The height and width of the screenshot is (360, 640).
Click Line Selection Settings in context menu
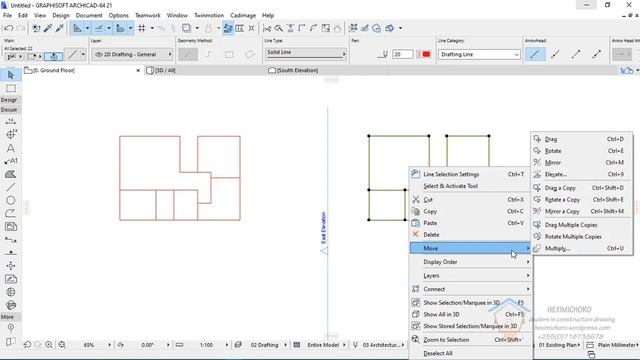click(x=469, y=174)
